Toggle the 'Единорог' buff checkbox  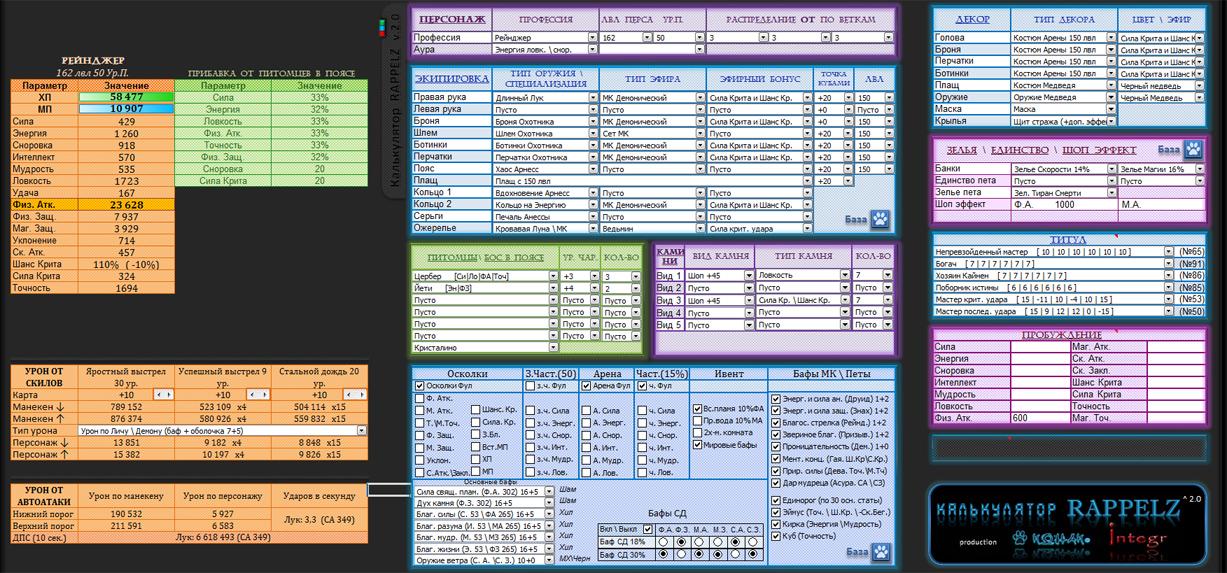[x=776, y=499]
